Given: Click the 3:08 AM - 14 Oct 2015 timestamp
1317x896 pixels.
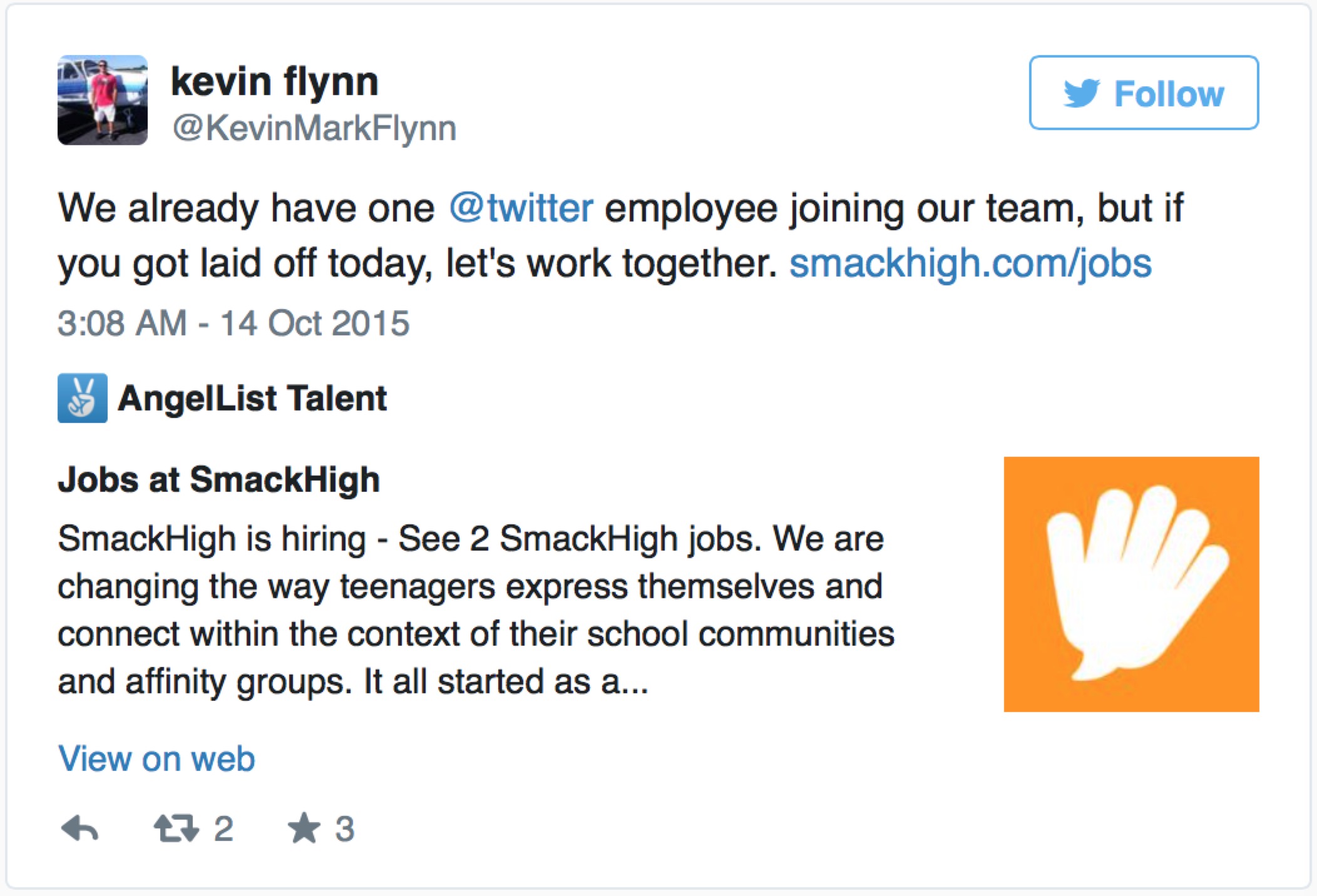Looking at the screenshot, I should click(233, 323).
